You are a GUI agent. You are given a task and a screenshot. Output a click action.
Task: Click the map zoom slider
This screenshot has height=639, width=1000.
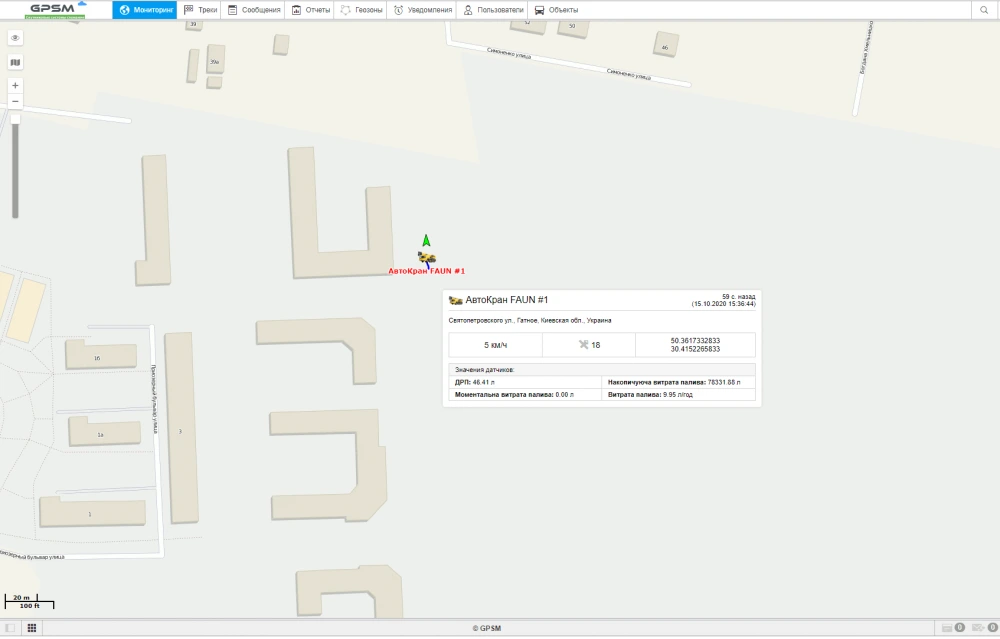(x=15, y=165)
